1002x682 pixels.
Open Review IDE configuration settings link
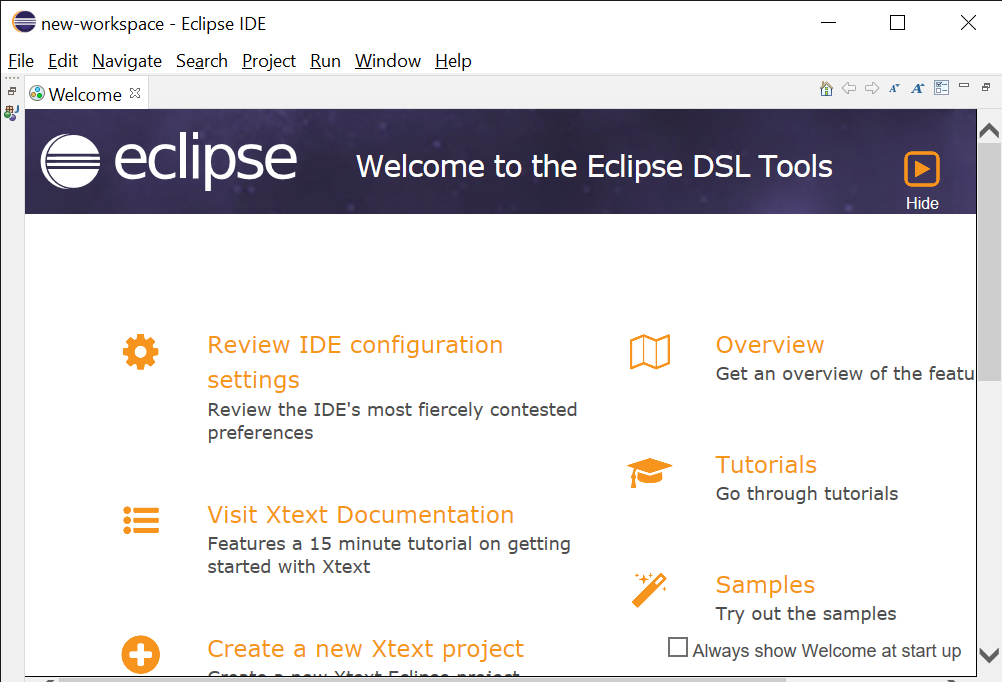(355, 362)
